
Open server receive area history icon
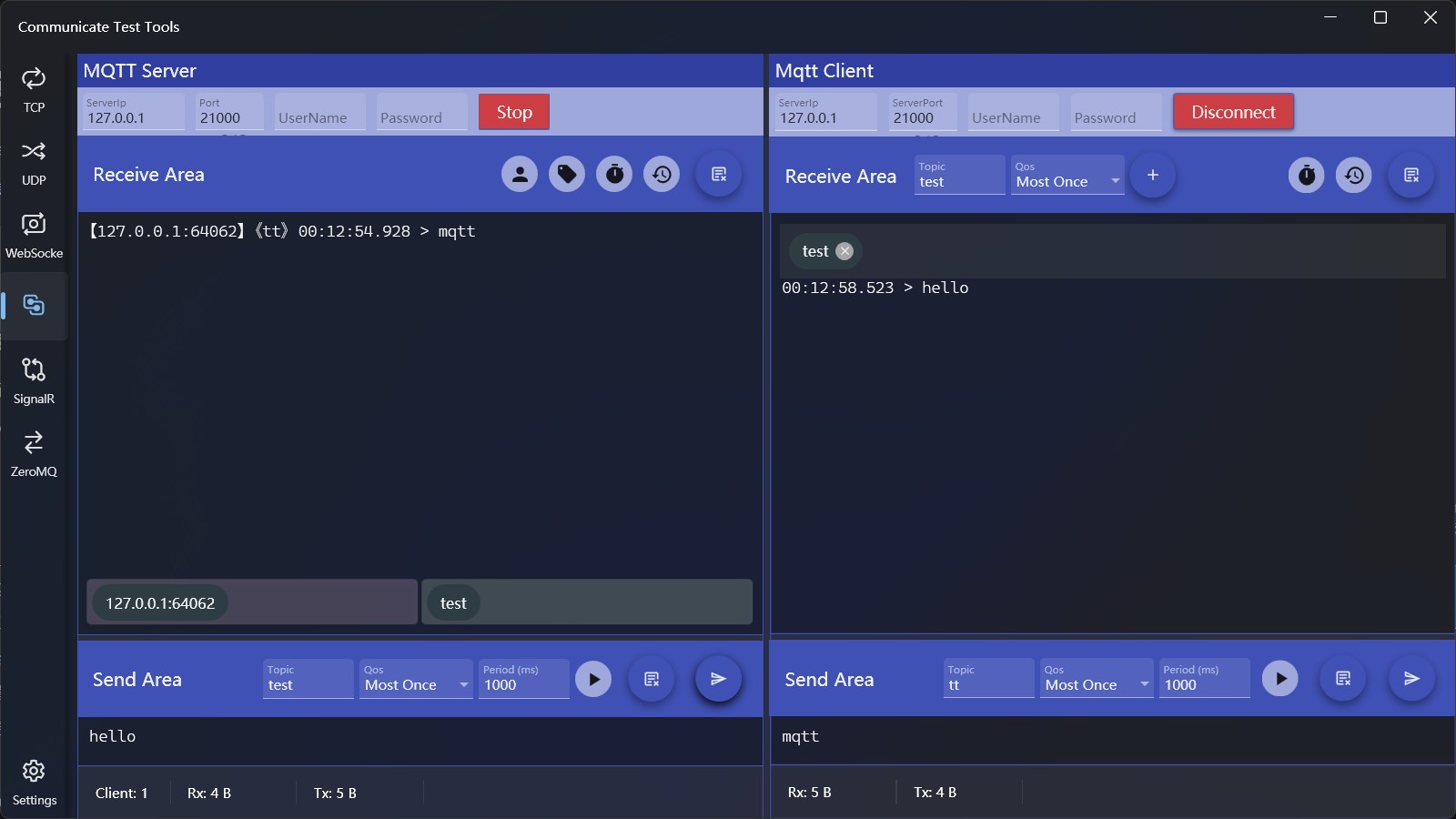(x=662, y=174)
